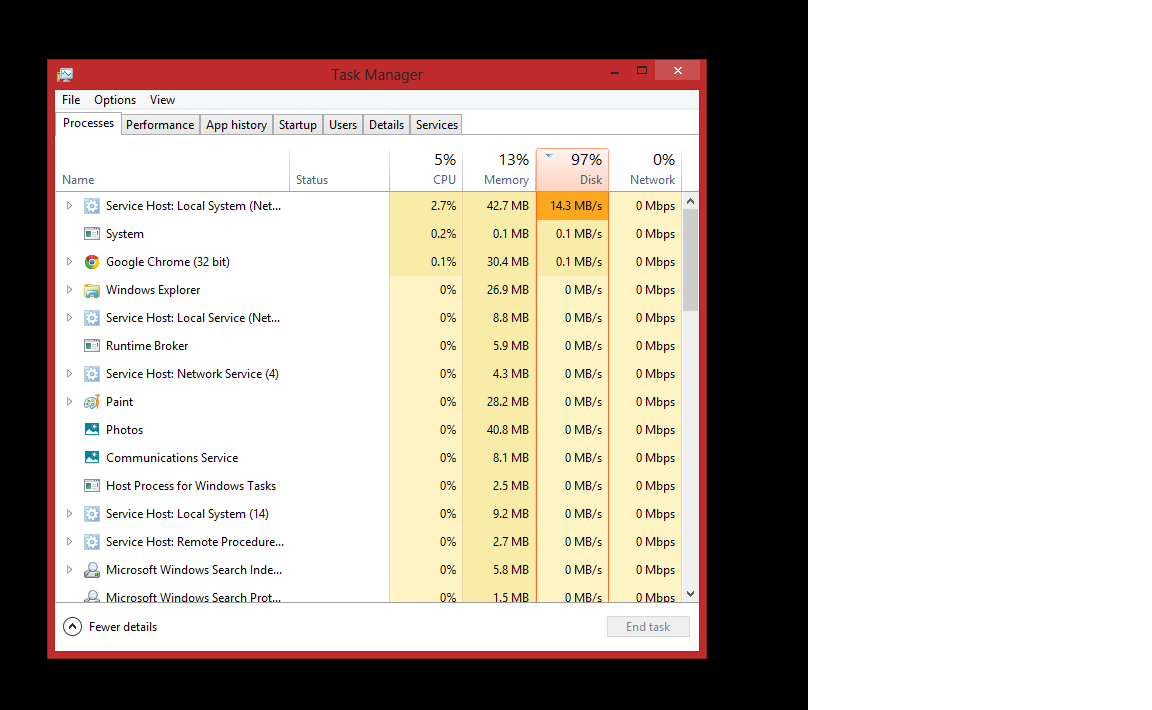Viewport: 1152px width, 710px height.
Task: Select the 0.2% System CPU cell
Action: click(x=426, y=234)
